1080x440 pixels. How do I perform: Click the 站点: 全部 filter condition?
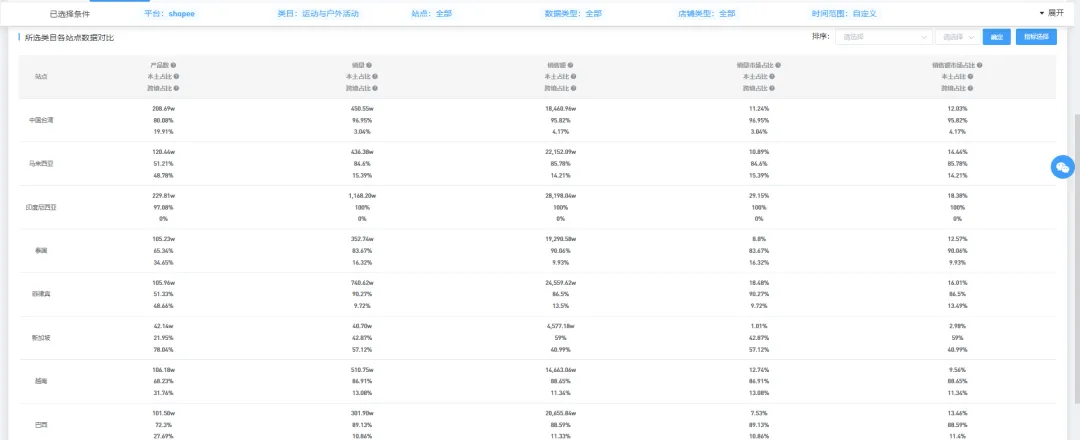click(434, 13)
